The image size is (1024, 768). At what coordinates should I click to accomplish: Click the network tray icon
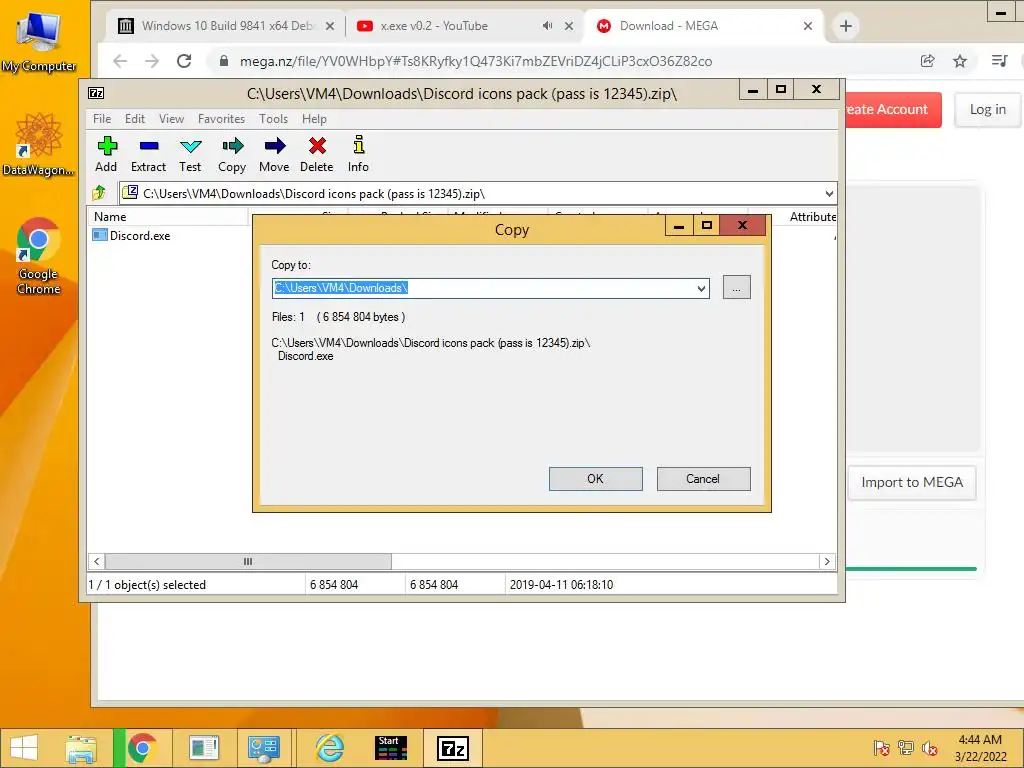906,748
